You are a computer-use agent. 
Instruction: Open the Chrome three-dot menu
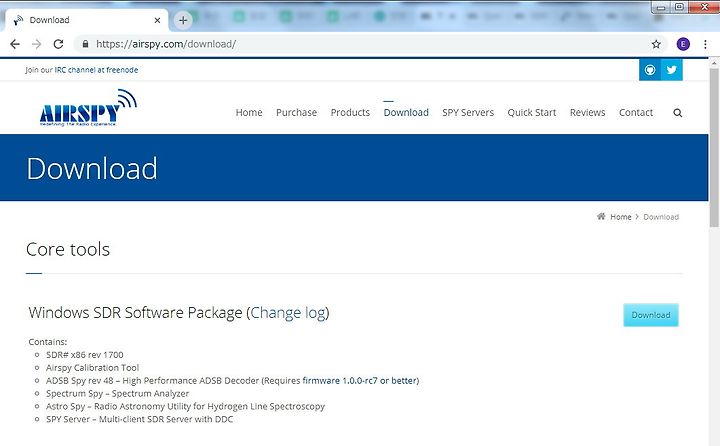(705, 44)
